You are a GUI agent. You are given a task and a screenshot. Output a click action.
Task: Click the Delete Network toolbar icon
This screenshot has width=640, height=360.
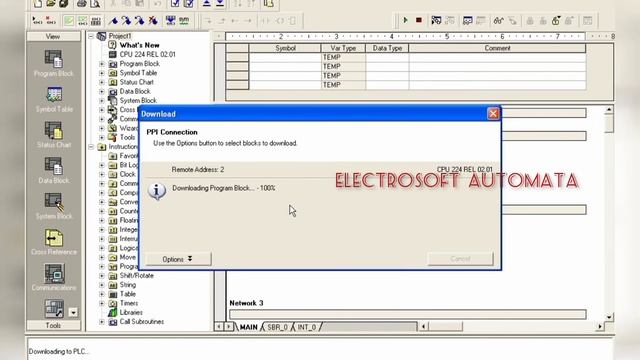pos(50,20)
